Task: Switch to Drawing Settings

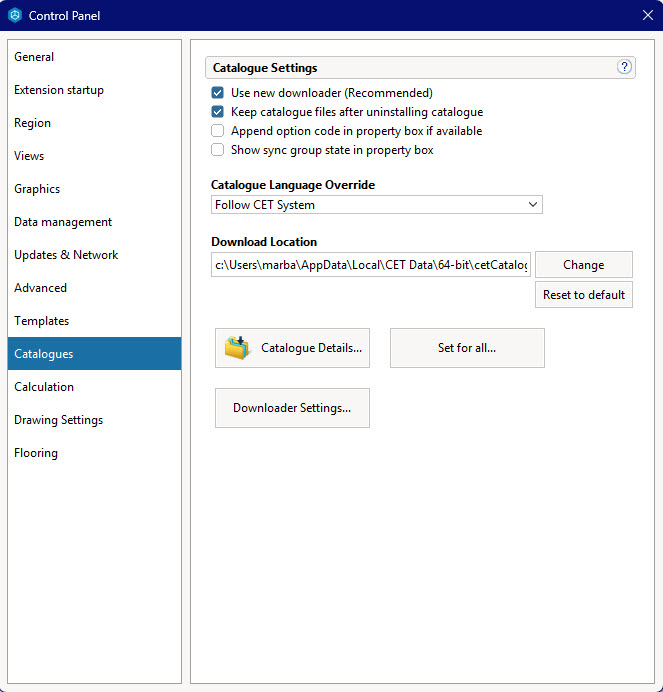Action: click(x=94, y=420)
